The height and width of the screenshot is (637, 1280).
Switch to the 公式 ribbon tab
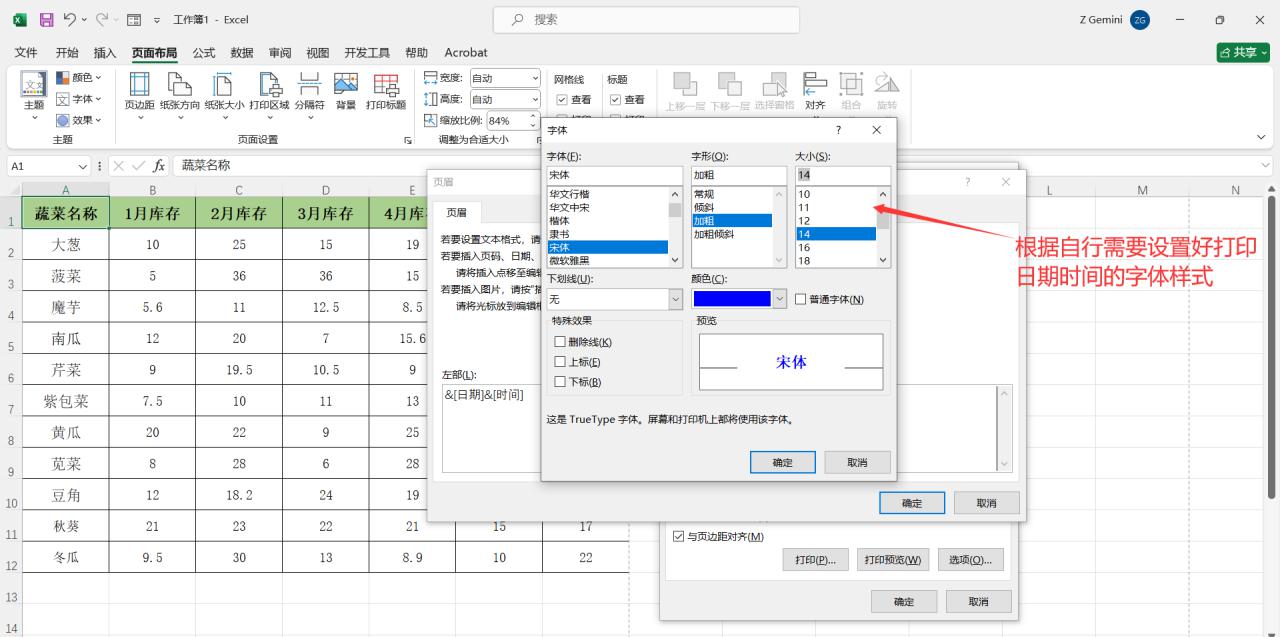click(204, 53)
